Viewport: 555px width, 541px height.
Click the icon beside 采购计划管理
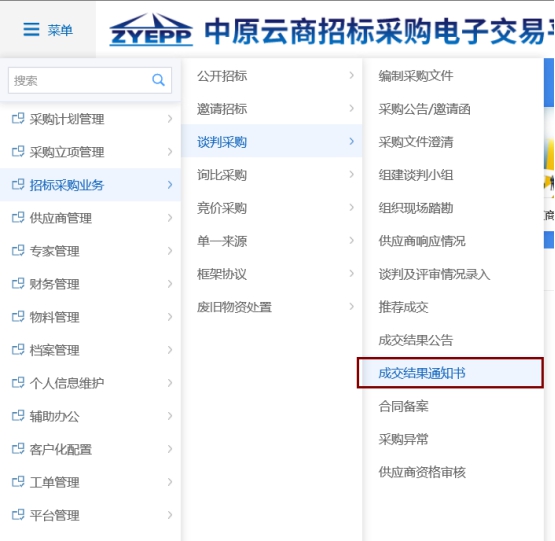tap(18, 118)
